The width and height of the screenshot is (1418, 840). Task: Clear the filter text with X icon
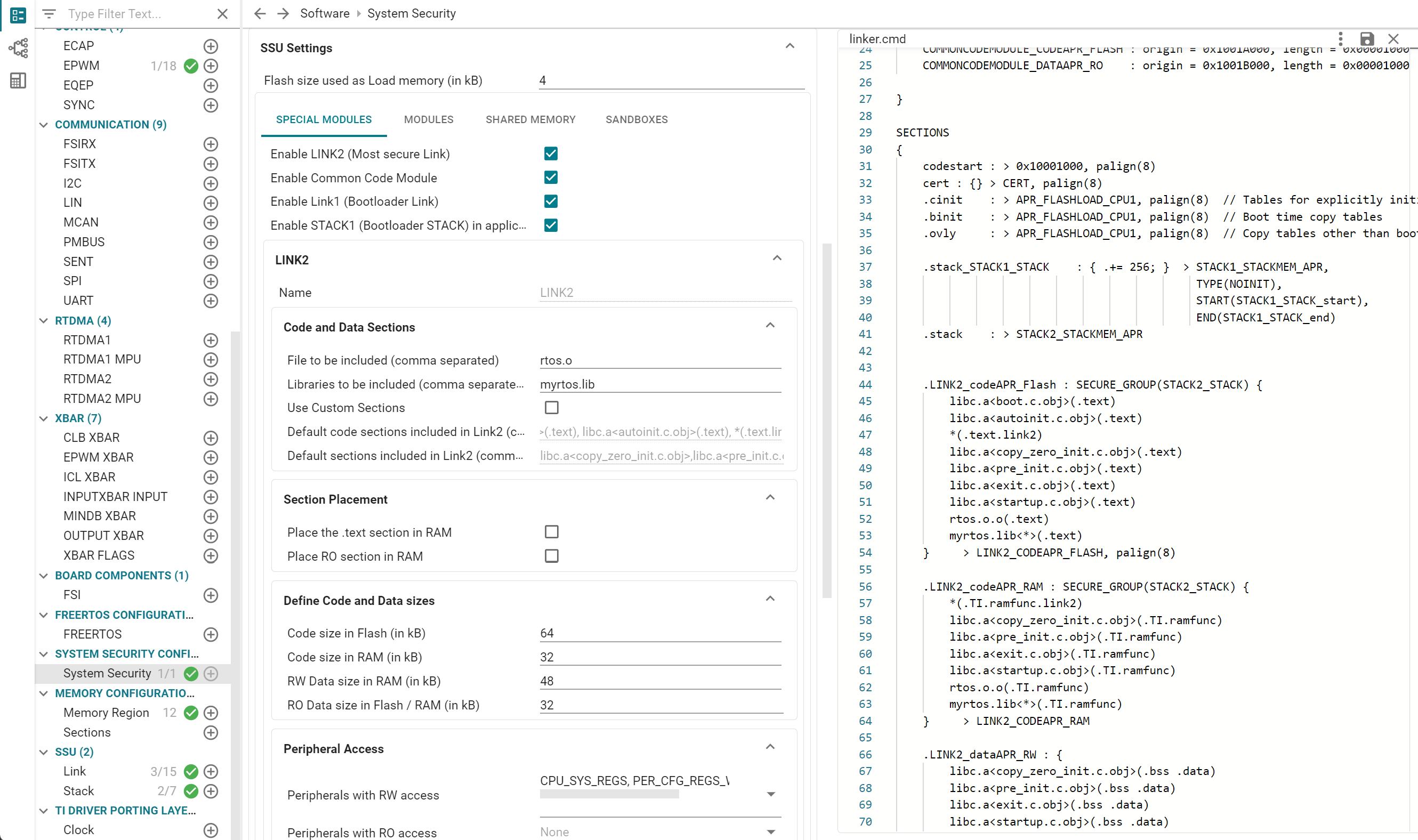click(x=222, y=13)
